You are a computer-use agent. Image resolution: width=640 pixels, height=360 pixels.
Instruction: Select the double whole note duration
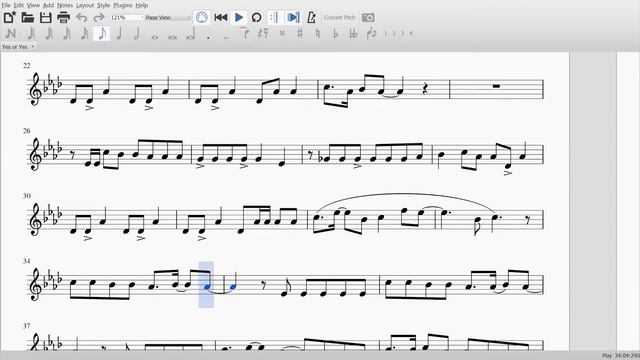click(x=172, y=37)
